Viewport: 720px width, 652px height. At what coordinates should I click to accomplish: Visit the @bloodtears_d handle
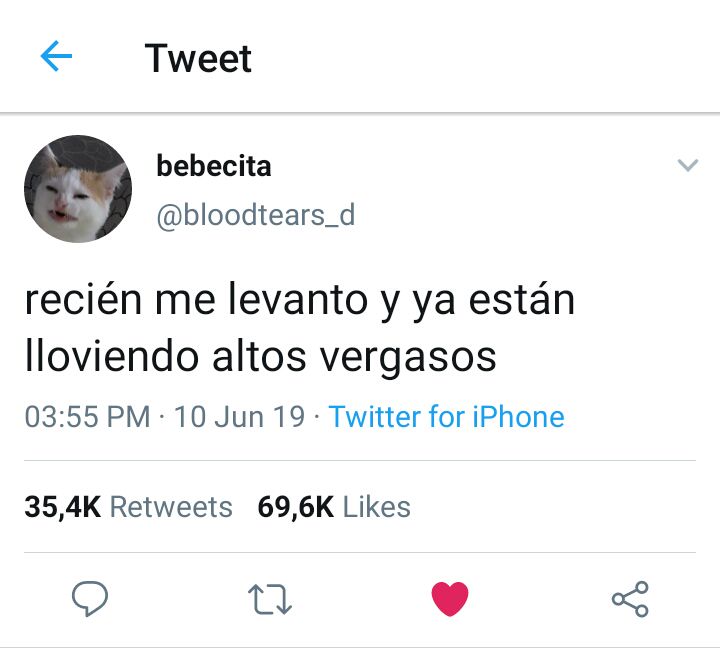tap(256, 215)
